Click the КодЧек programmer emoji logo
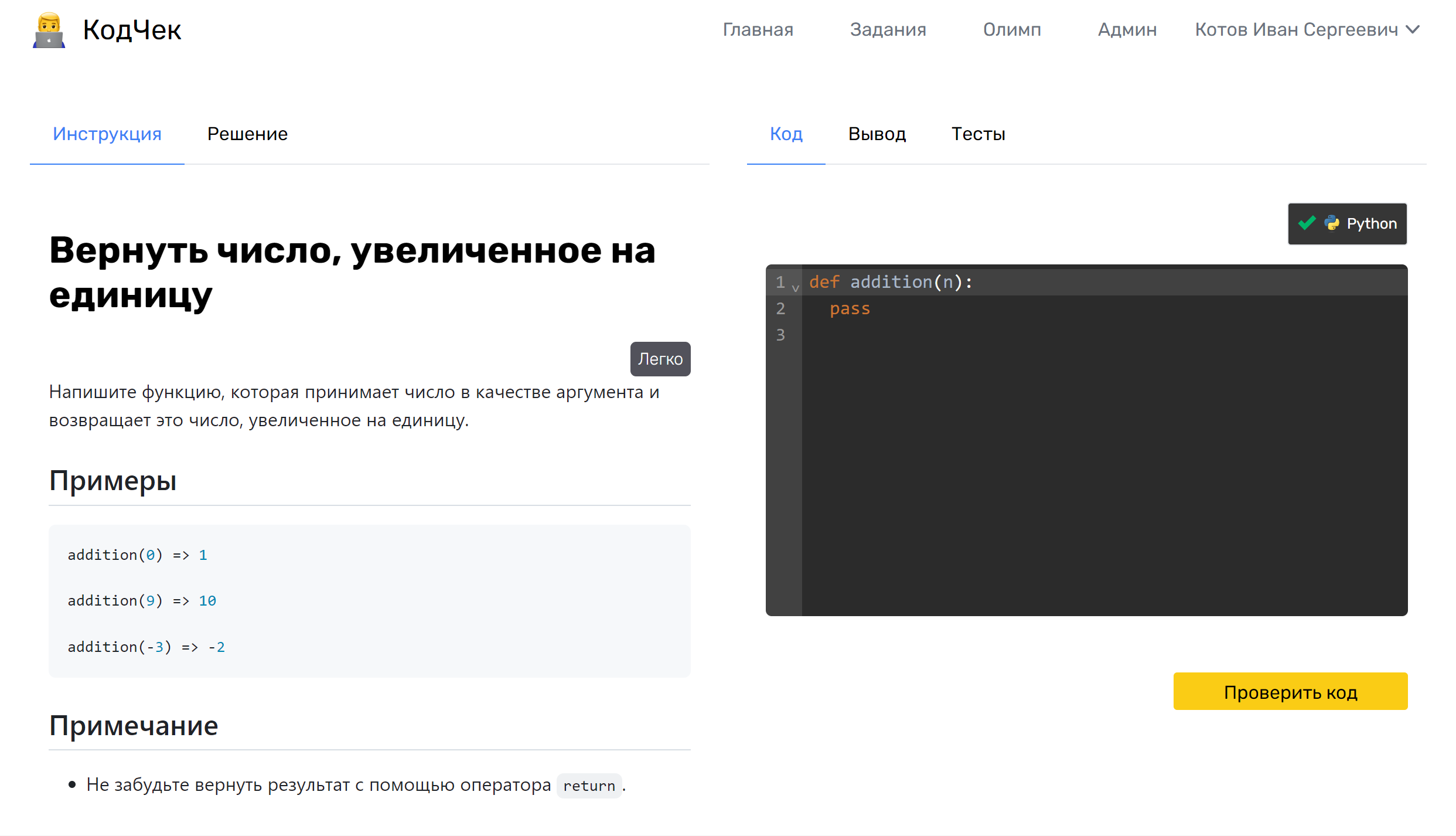1456x836 pixels. [x=49, y=30]
